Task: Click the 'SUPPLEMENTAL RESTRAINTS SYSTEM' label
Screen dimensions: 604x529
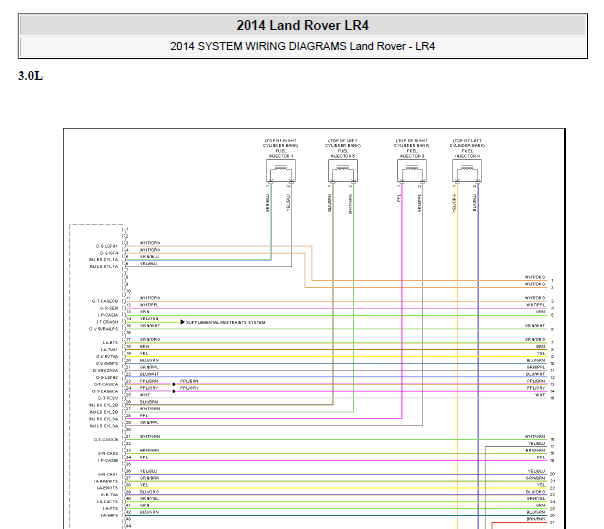Action: point(226,322)
